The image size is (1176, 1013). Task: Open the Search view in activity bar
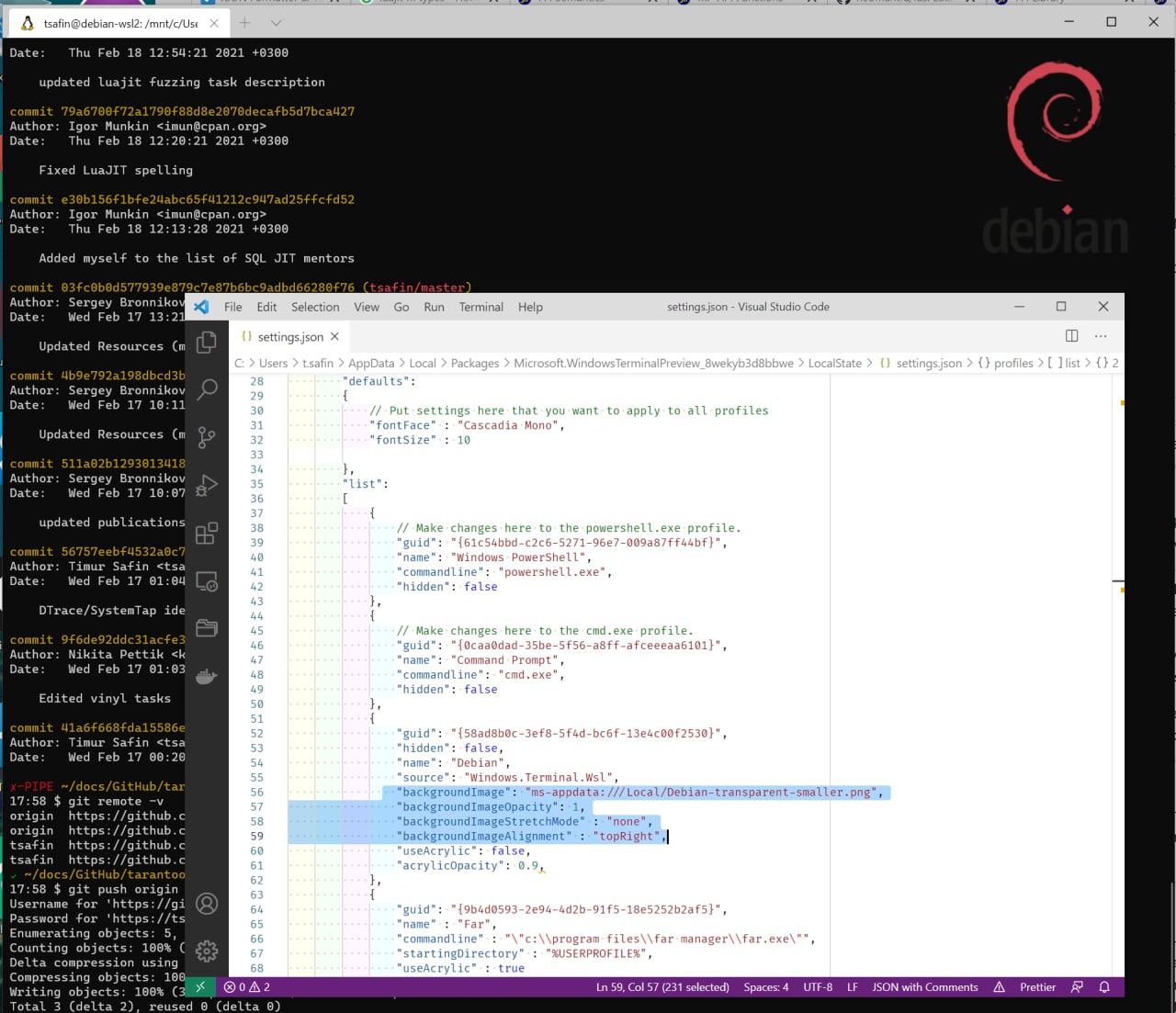207,388
